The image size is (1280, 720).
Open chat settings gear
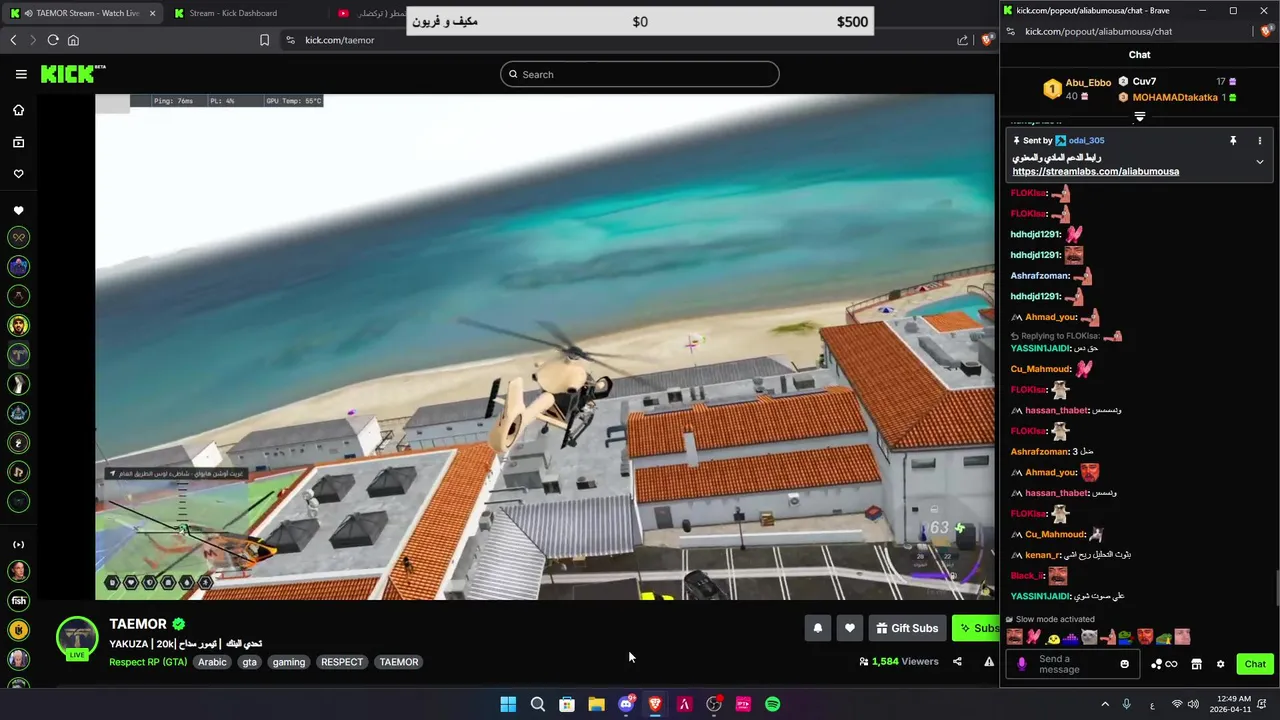coord(1220,664)
